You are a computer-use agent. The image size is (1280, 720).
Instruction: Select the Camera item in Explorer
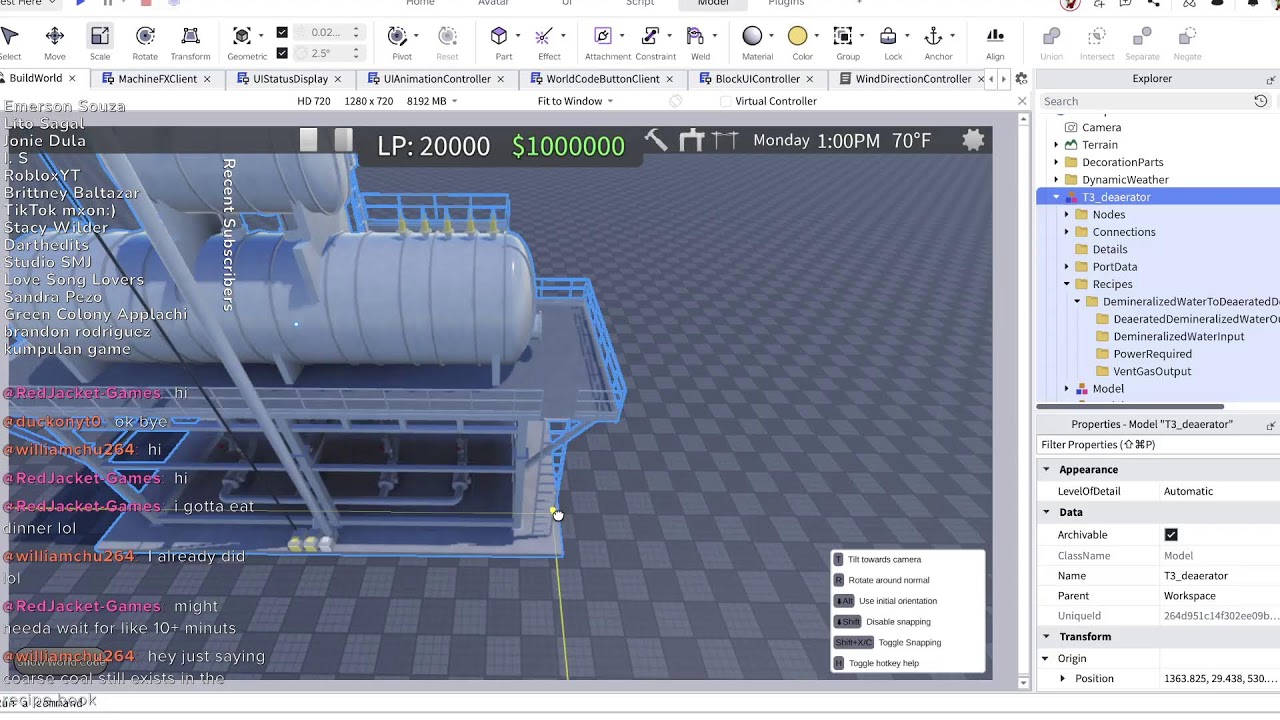pyautogui.click(x=1101, y=128)
